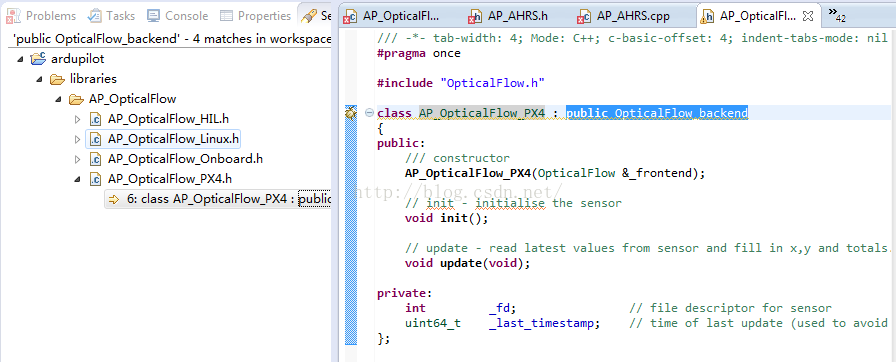This screenshot has width=896, height=362.
Task: Click the '// file descriptor for sensor' comment
Action: pyautogui.click(x=730, y=308)
